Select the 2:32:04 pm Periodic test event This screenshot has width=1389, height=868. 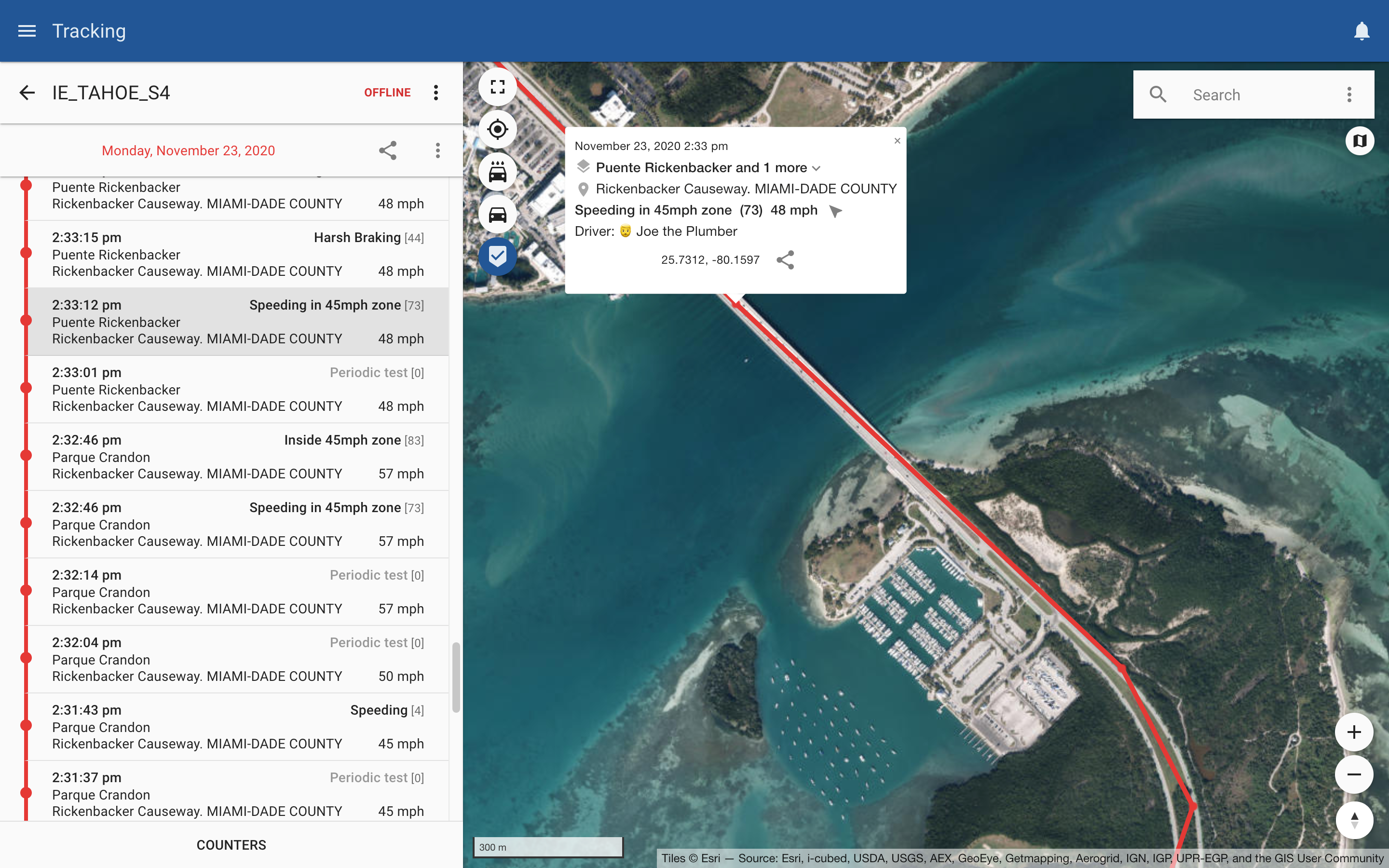coord(238,659)
